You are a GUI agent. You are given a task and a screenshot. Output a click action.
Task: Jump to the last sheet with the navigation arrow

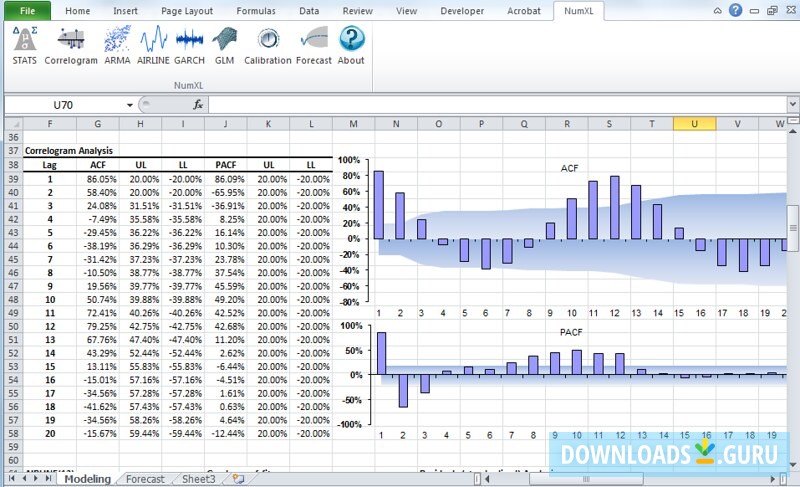[x=50, y=479]
